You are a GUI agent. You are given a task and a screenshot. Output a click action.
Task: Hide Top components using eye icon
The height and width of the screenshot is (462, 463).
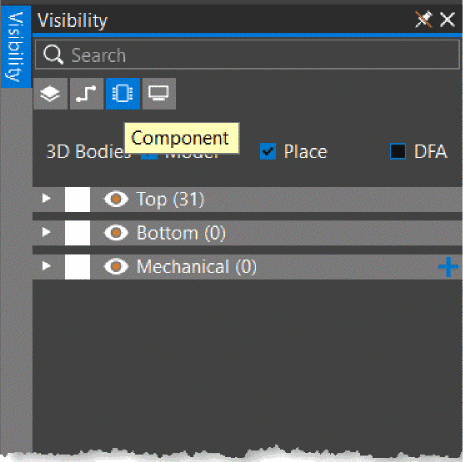[x=116, y=199]
